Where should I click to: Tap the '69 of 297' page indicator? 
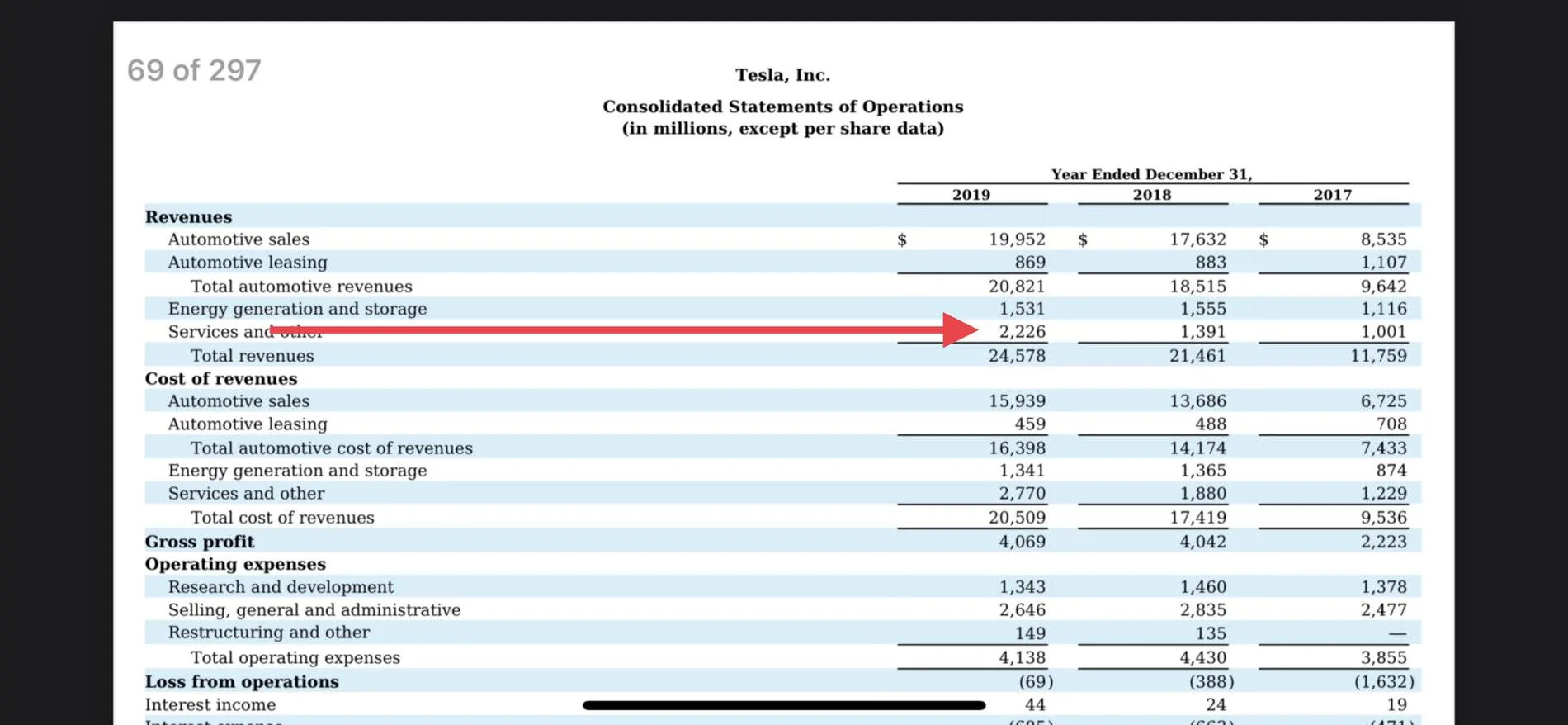click(x=194, y=70)
